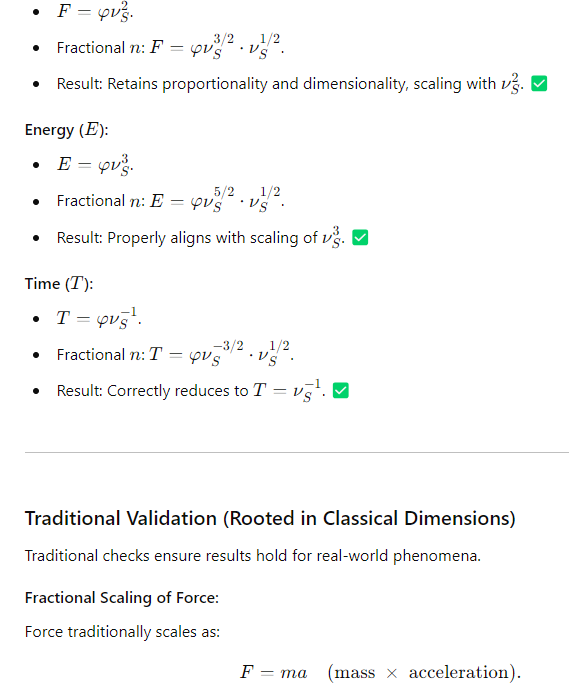The image size is (569, 691).
Task: Click the F = ma equation
Action: 380,672
